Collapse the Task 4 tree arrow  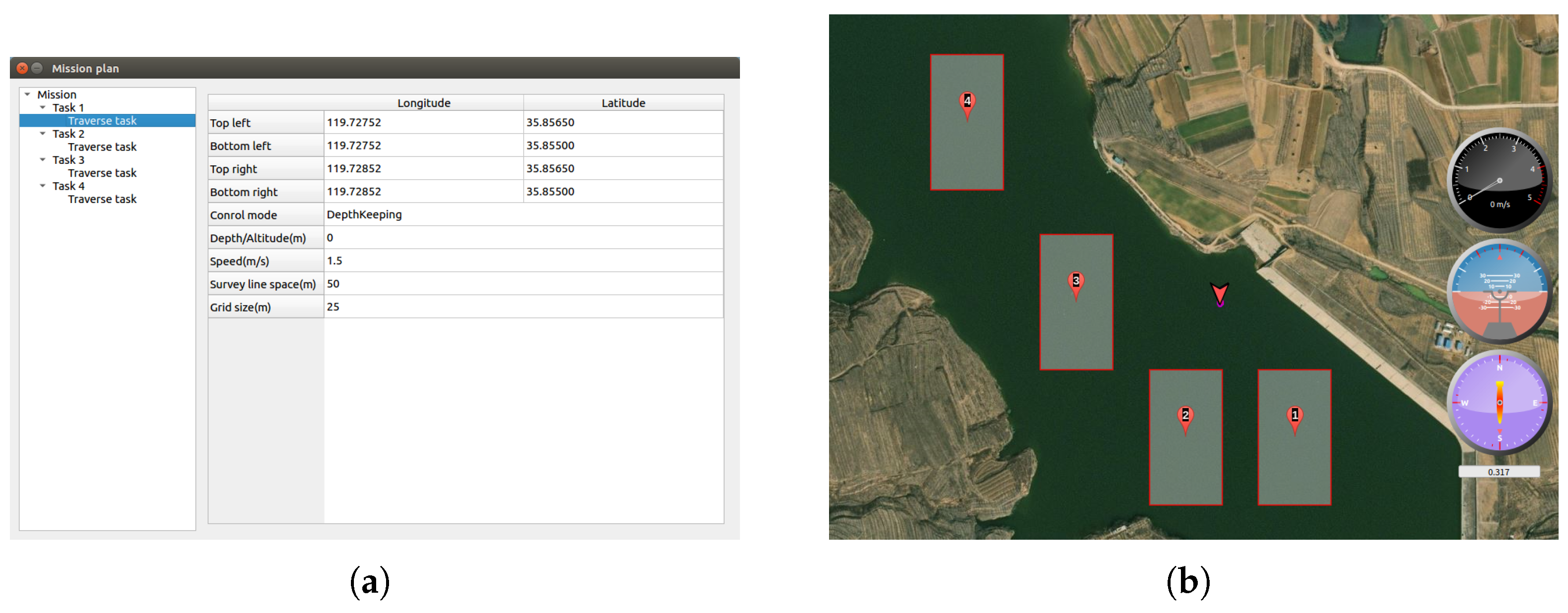(x=43, y=186)
